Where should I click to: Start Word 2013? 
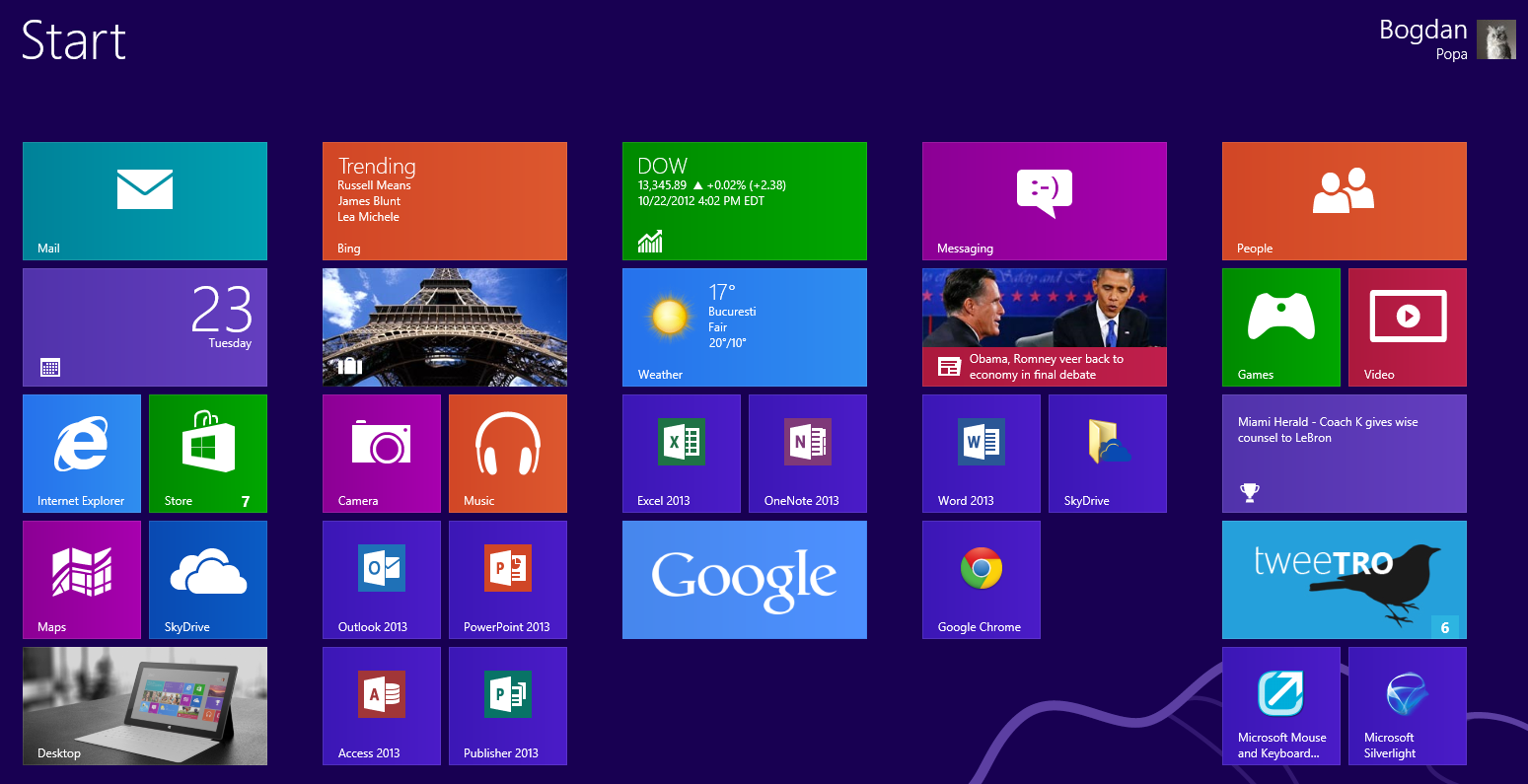[982, 454]
